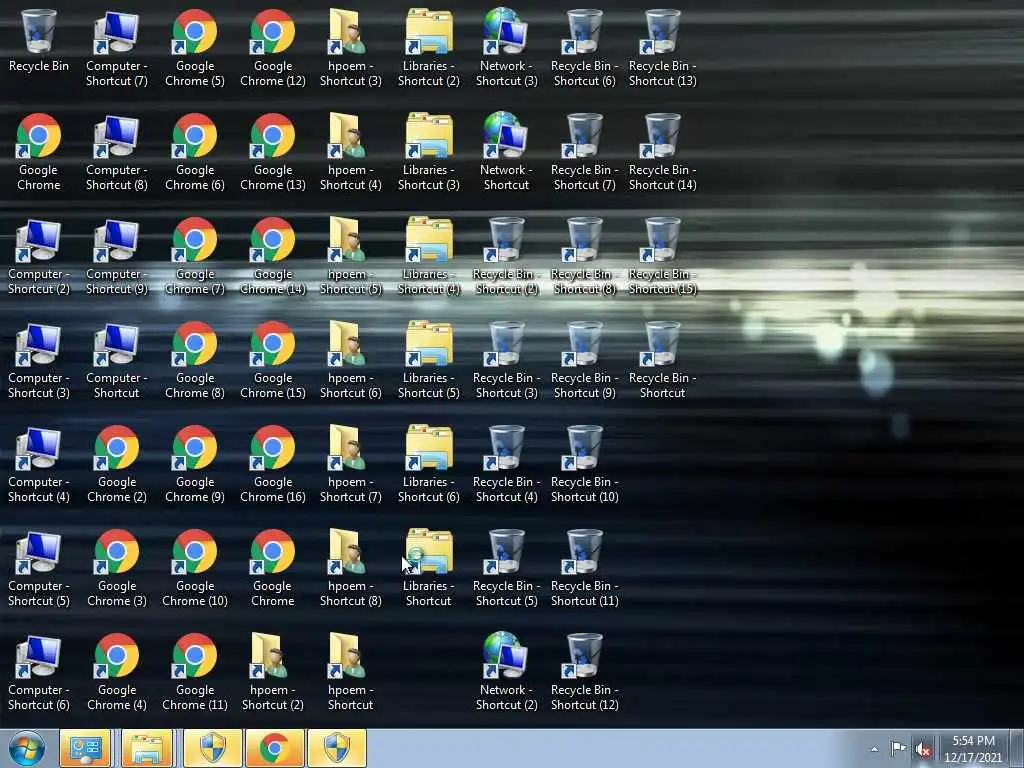Select Recycle Bin - Shortcut (10)
Image resolution: width=1024 pixels, height=768 pixels.
click(584, 464)
